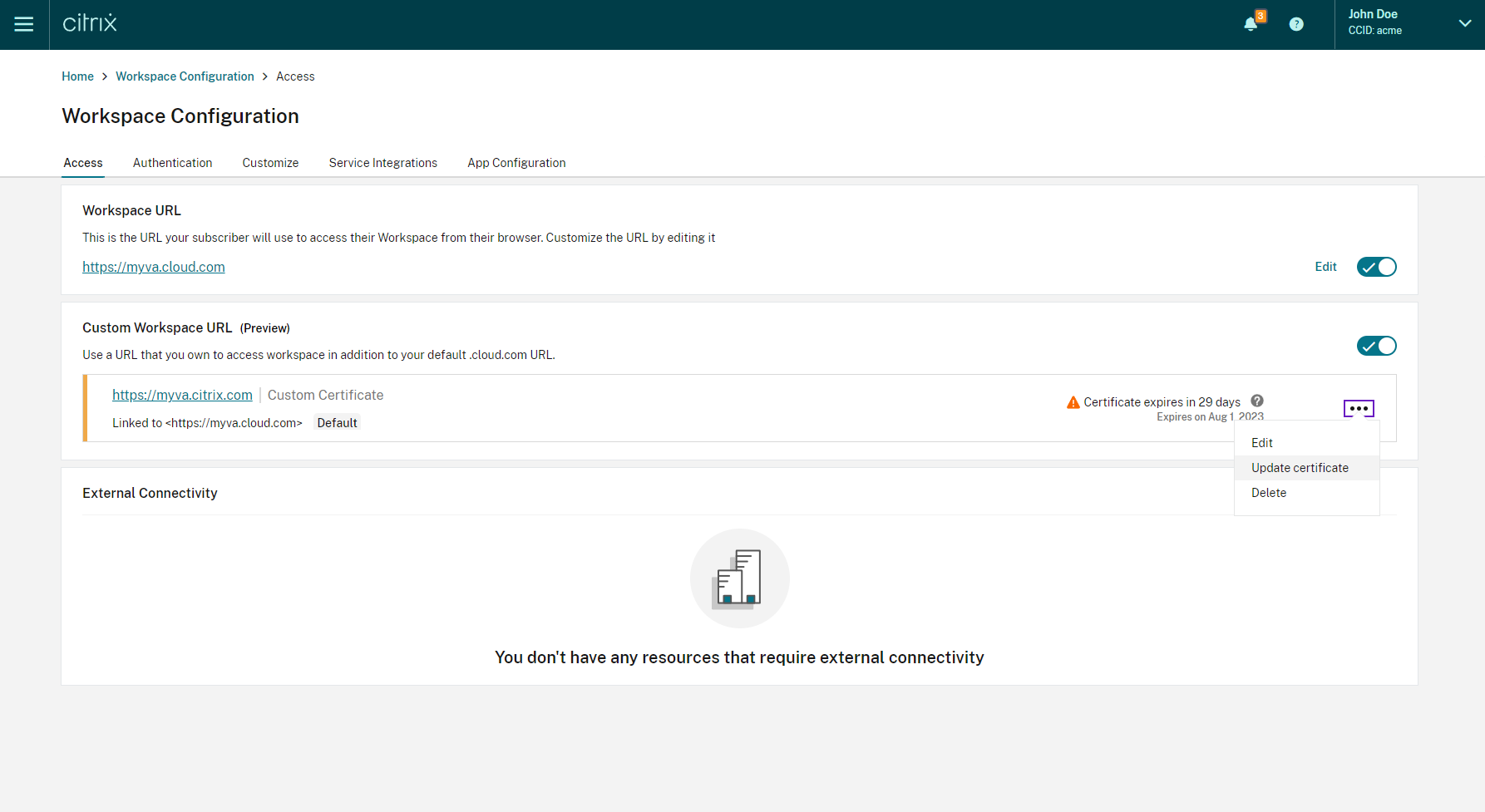Toggle the Custom Workspace URL switch

click(1377, 346)
